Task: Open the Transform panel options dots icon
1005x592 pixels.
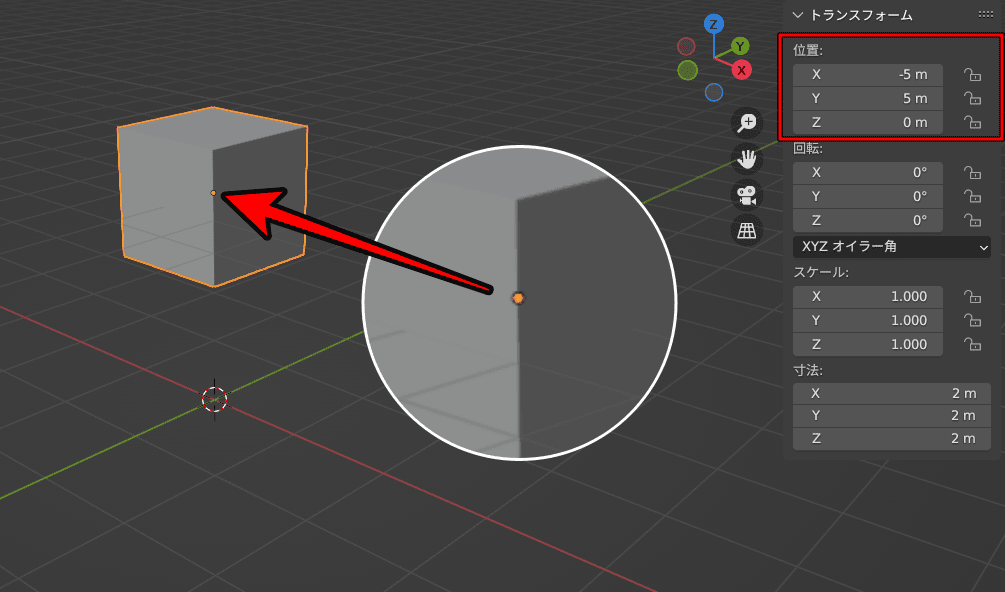Action: (x=984, y=14)
